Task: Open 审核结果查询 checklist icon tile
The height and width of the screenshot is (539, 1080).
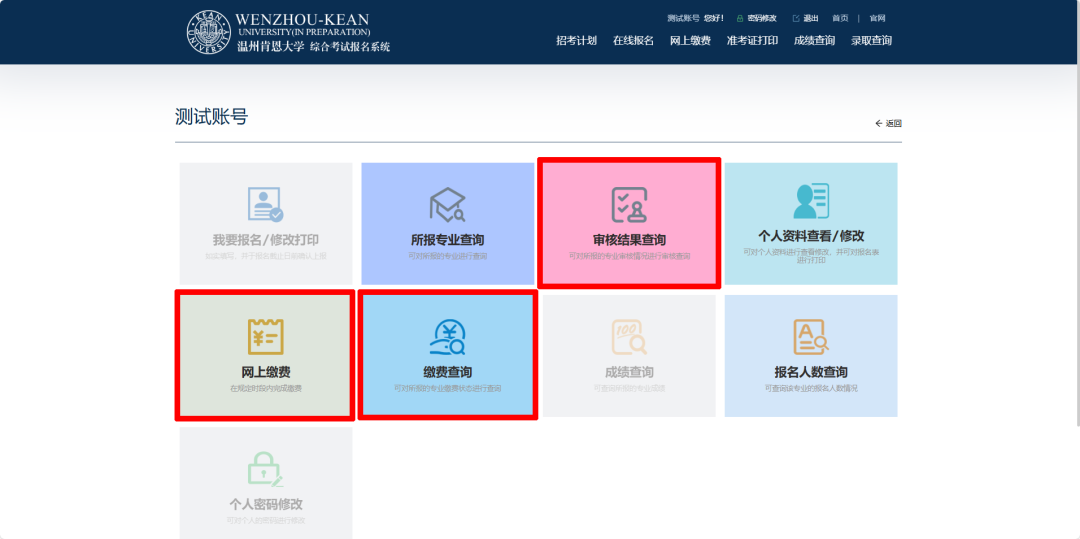Action: (629, 204)
